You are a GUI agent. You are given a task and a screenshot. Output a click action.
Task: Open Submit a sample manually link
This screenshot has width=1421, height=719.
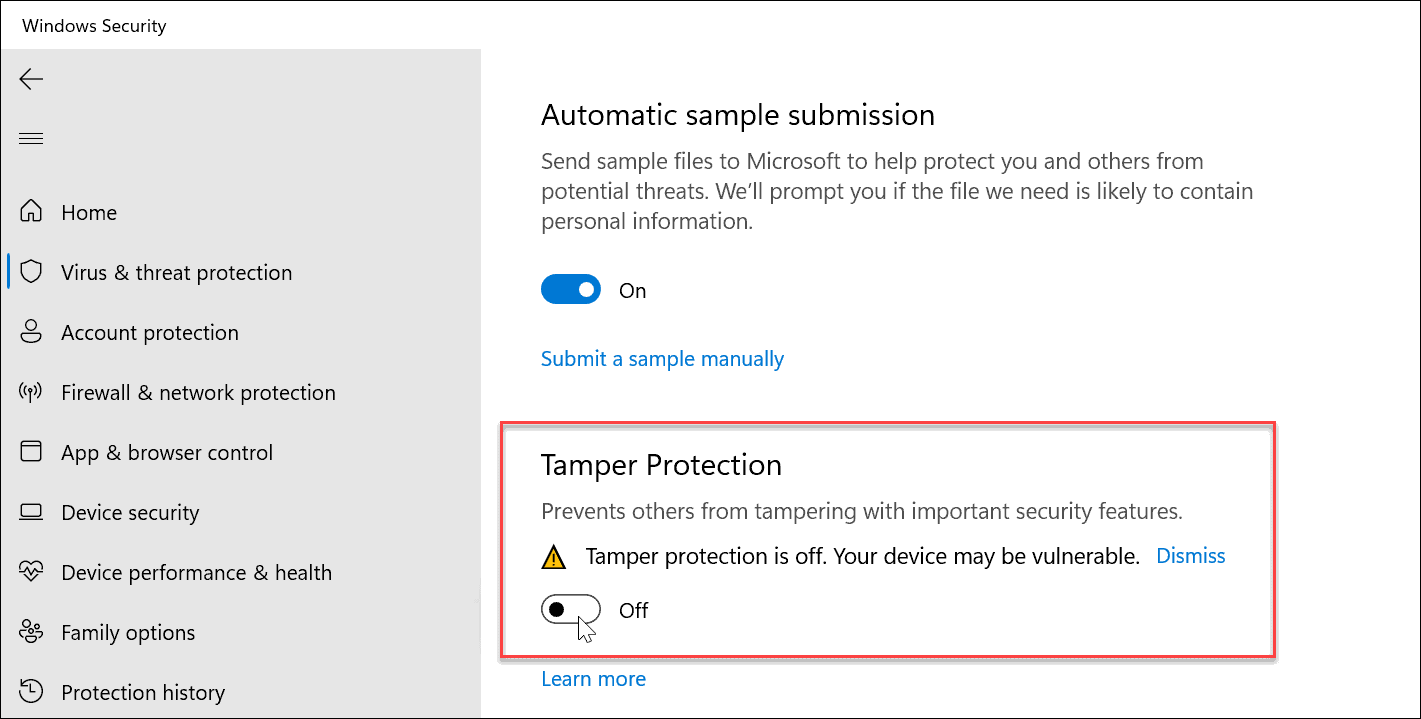coord(662,358)
